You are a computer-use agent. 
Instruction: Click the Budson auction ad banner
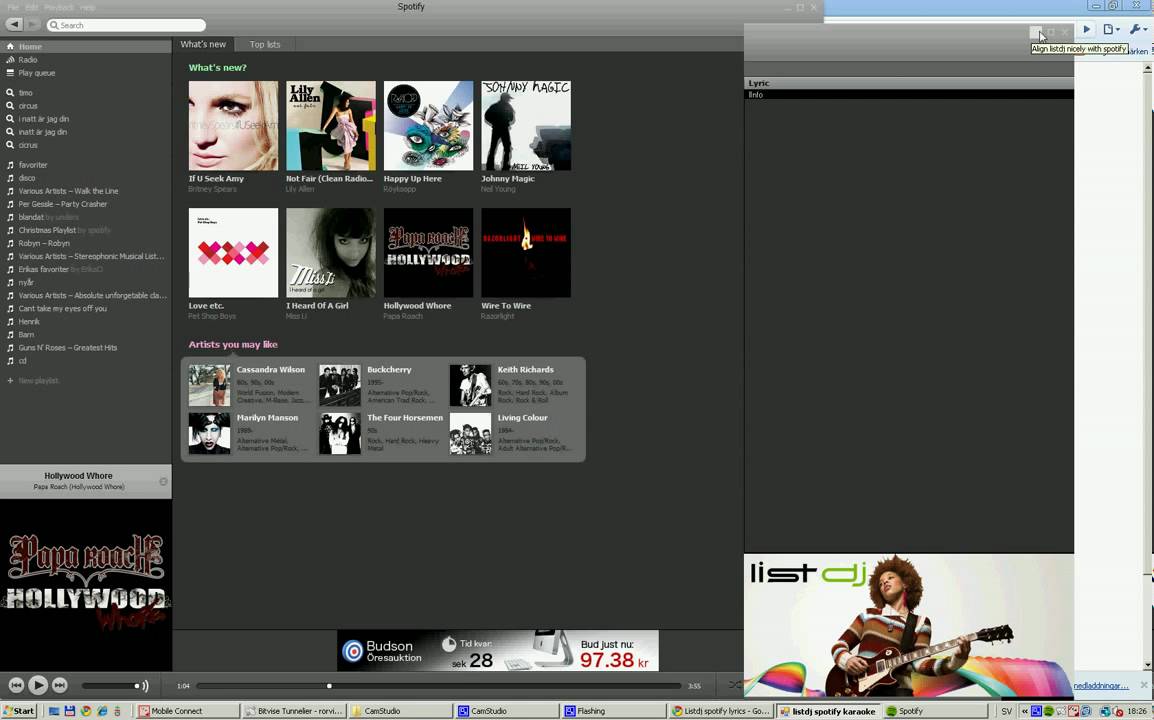click(x=498, y=650)
